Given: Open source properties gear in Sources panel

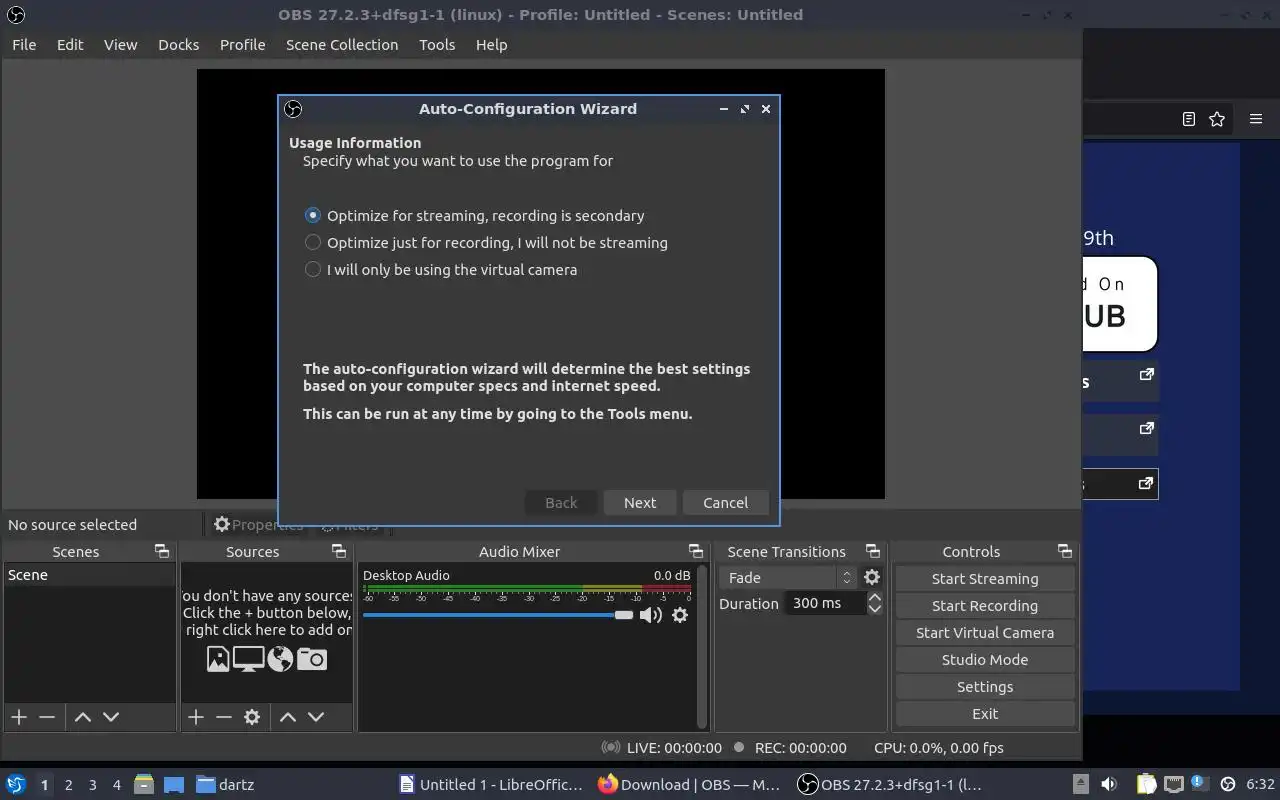Looking at the screenshot, I should [252, 717].
